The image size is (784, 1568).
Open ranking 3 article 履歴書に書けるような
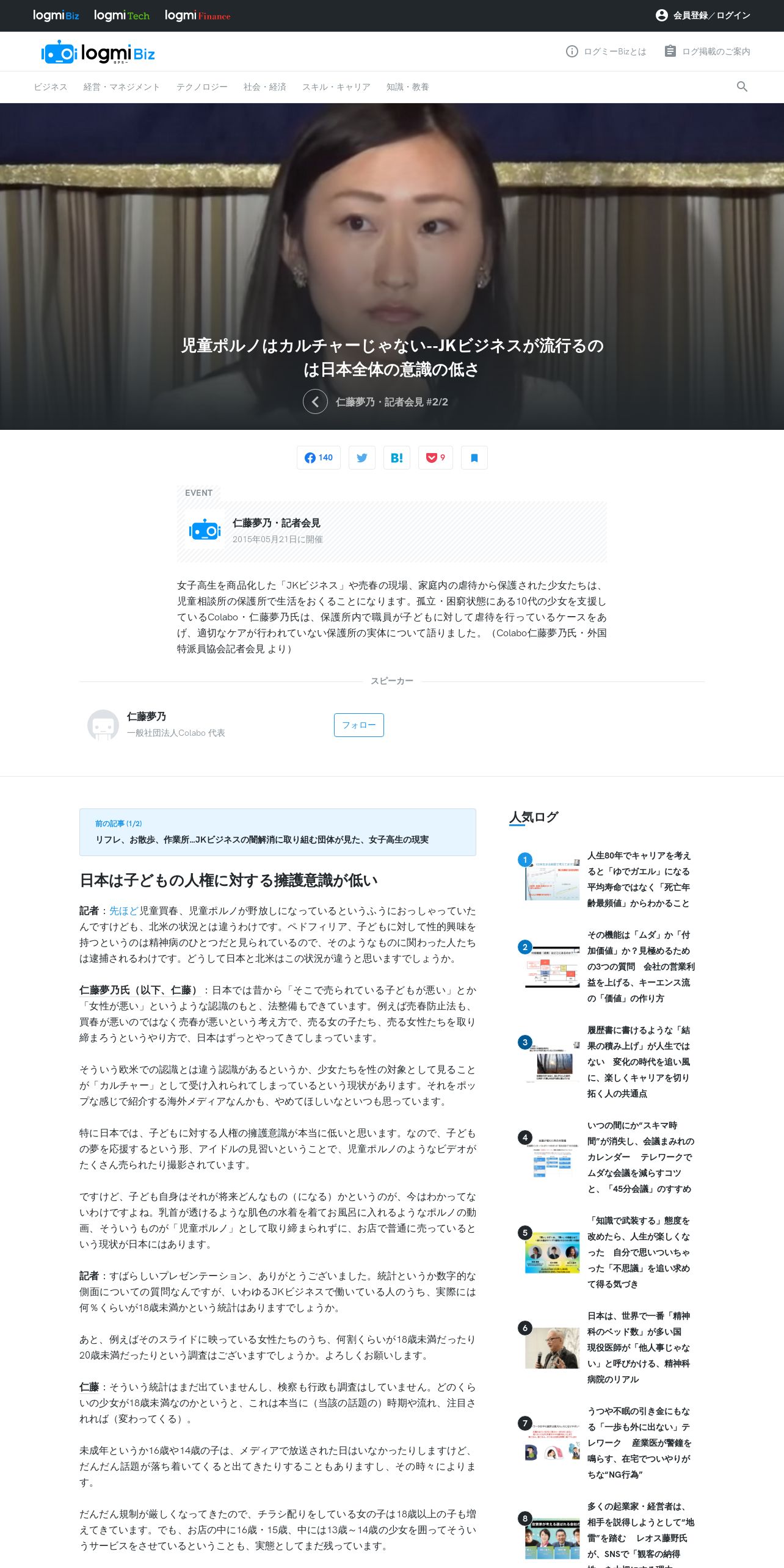(x=639, y=1062)
